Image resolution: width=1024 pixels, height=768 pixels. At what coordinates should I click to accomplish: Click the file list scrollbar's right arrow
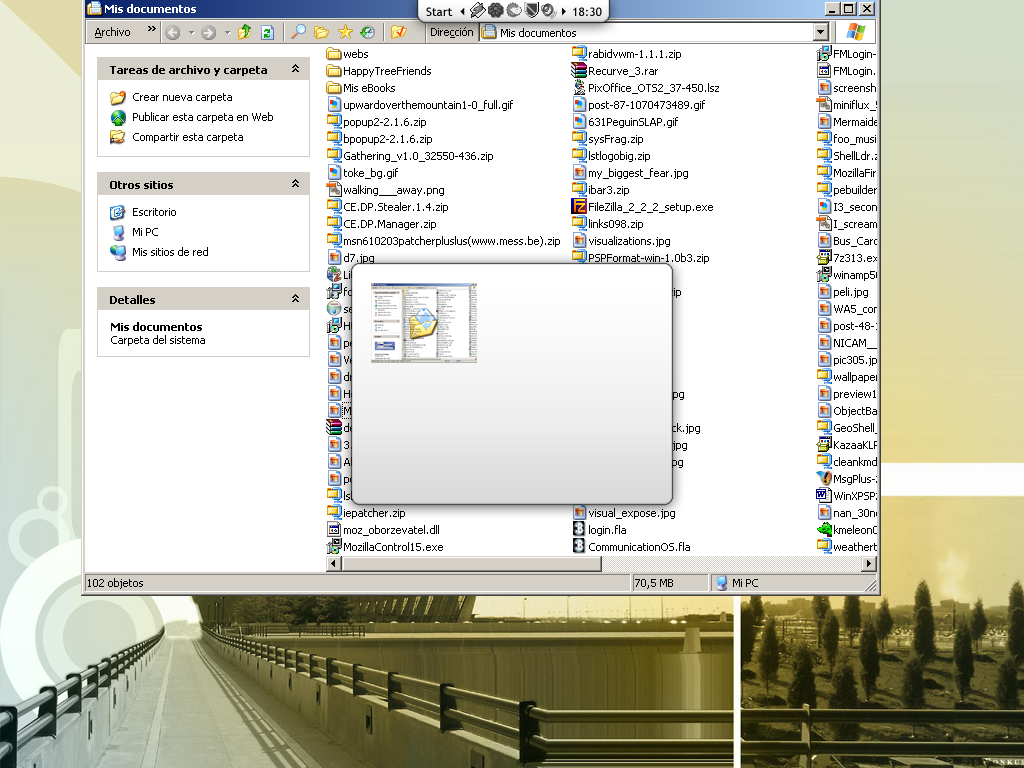click(x=869, y=564)
